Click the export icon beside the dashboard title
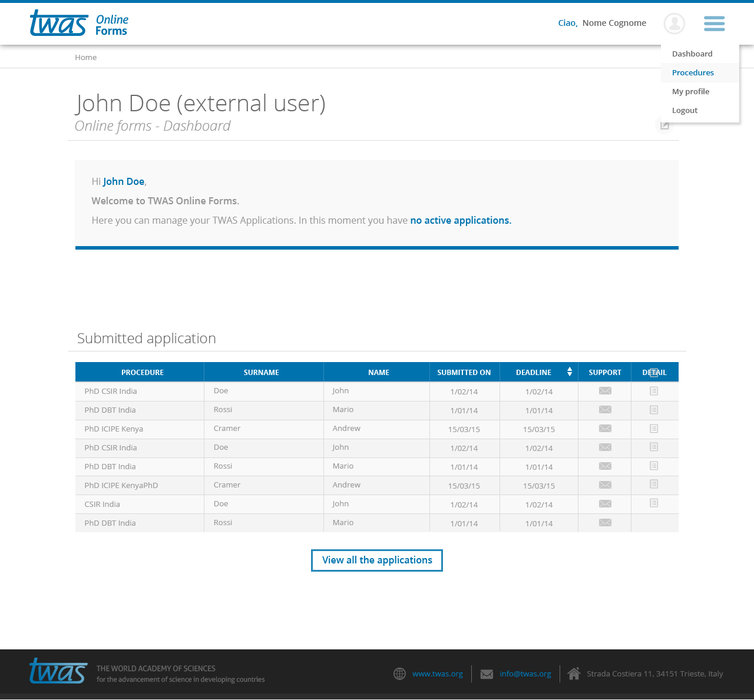Viewport: 754px width, 700px height. point(665,126)
